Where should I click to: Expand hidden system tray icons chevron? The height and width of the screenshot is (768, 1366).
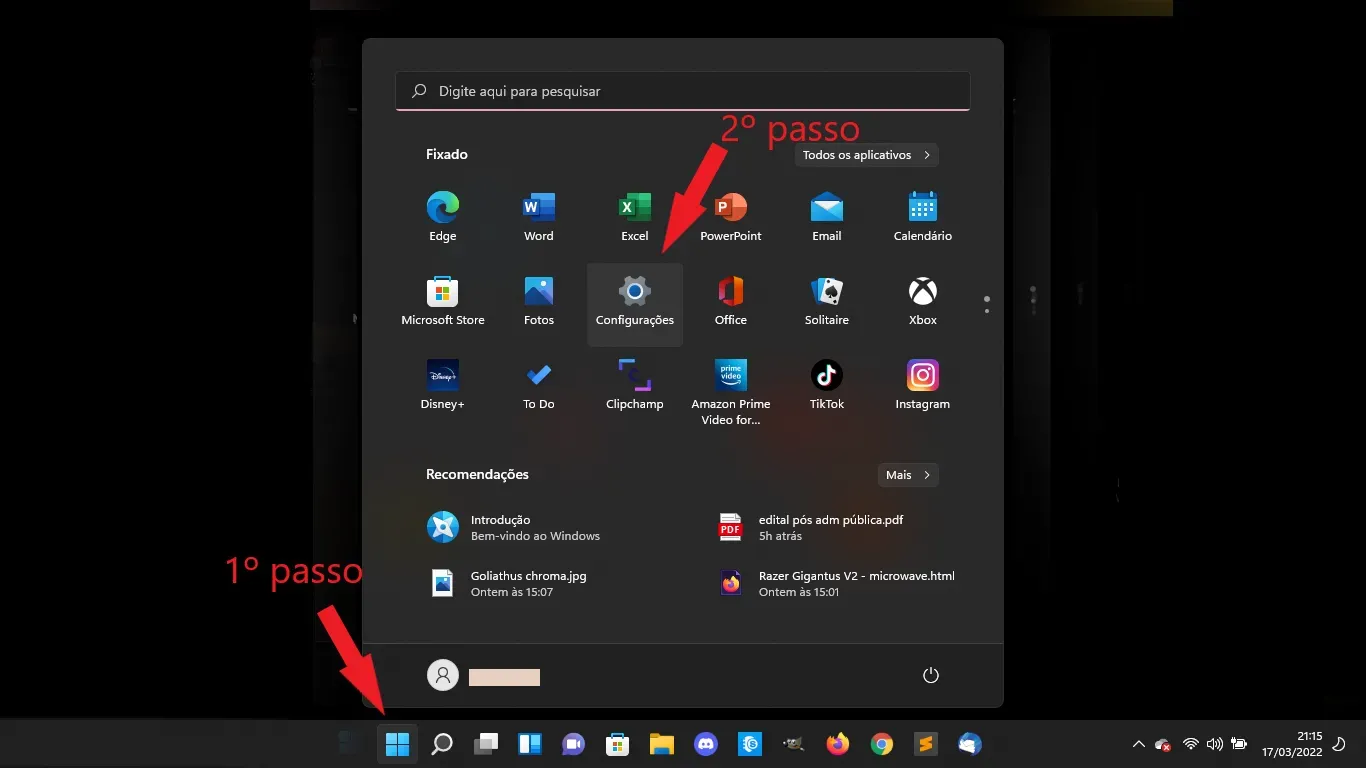click(1138, 744)
